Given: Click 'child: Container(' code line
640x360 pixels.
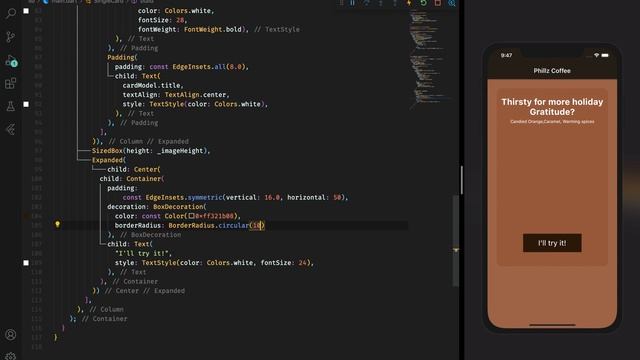Looking at the screenshot, I should [131, 179].
